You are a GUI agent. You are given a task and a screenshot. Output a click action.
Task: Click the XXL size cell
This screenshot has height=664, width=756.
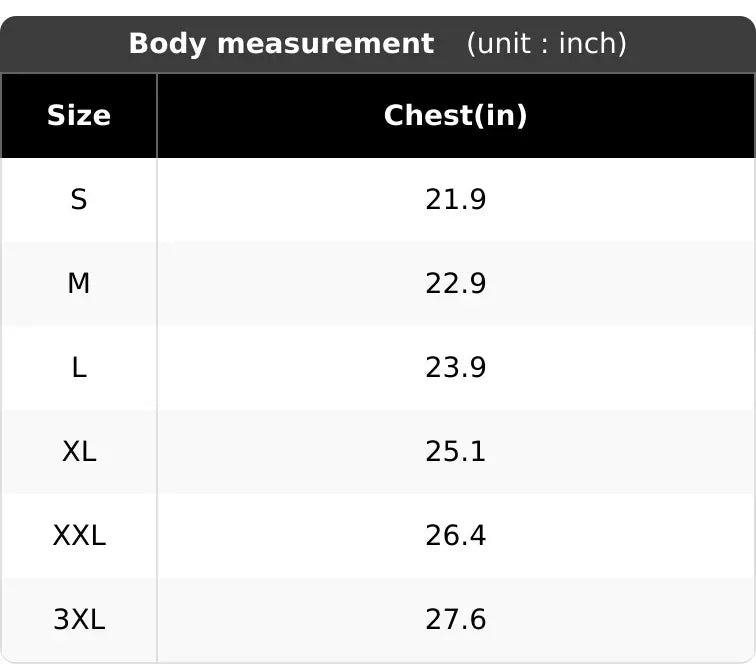coord(79,536)
